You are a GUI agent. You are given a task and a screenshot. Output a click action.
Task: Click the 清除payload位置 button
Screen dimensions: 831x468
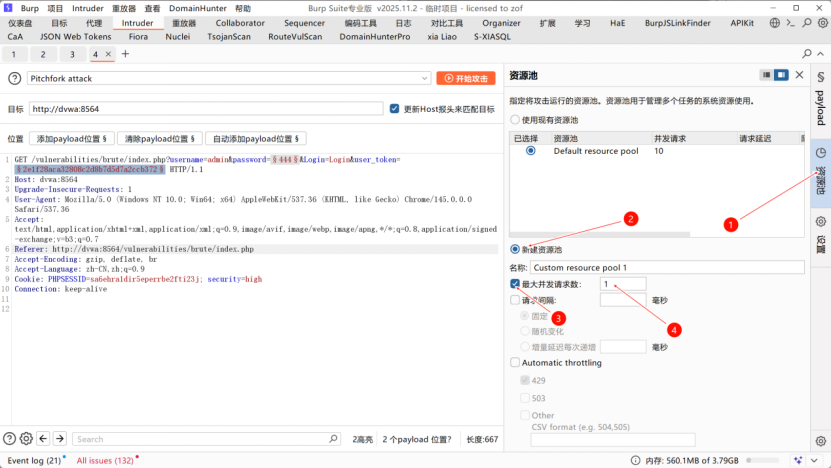pyautogui.click(x=161, y=139)
